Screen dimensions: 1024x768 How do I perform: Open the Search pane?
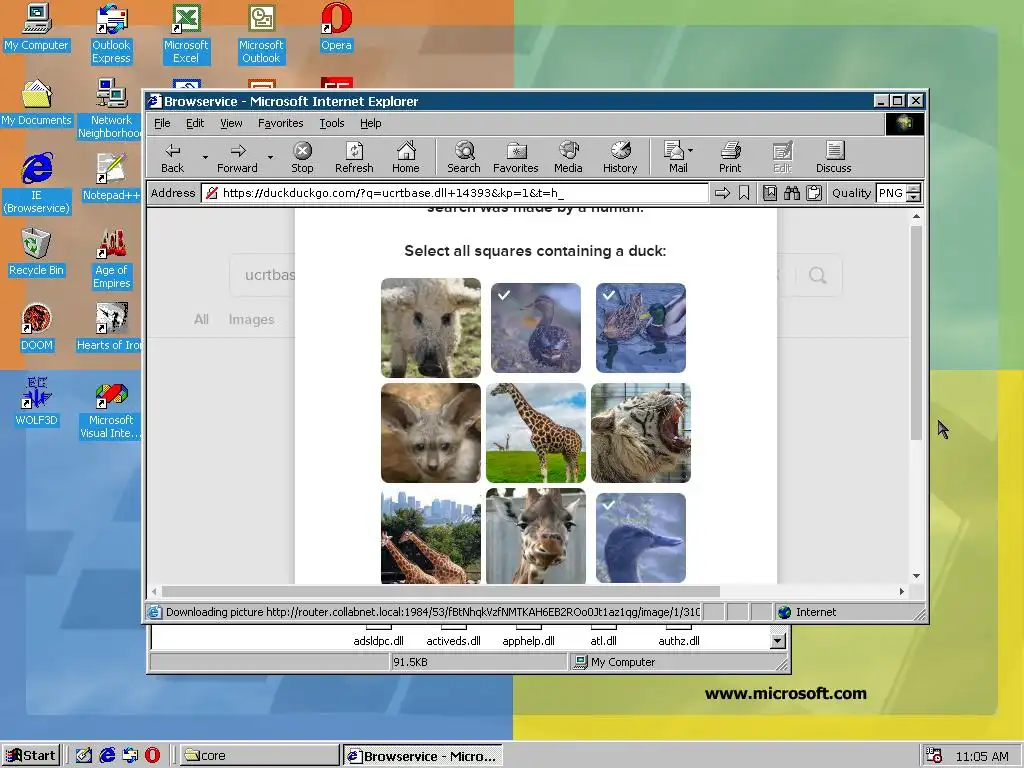click(464, 158)
